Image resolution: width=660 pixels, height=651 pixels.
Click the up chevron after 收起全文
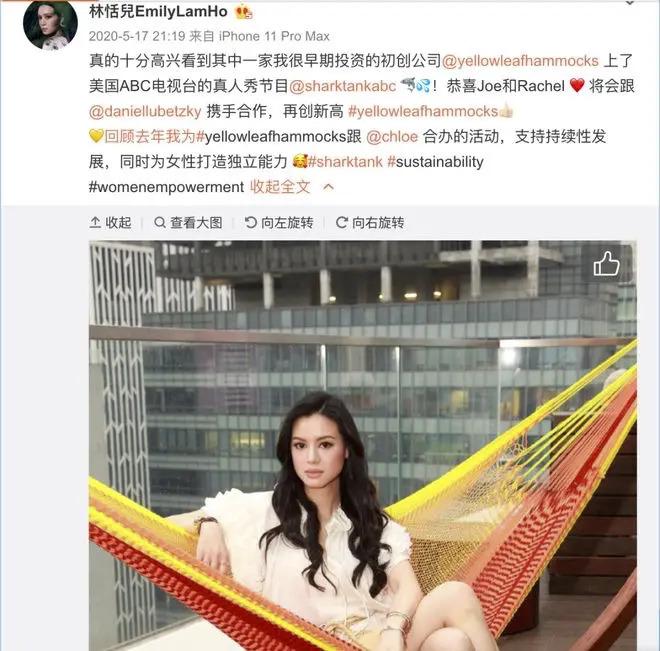328,187
